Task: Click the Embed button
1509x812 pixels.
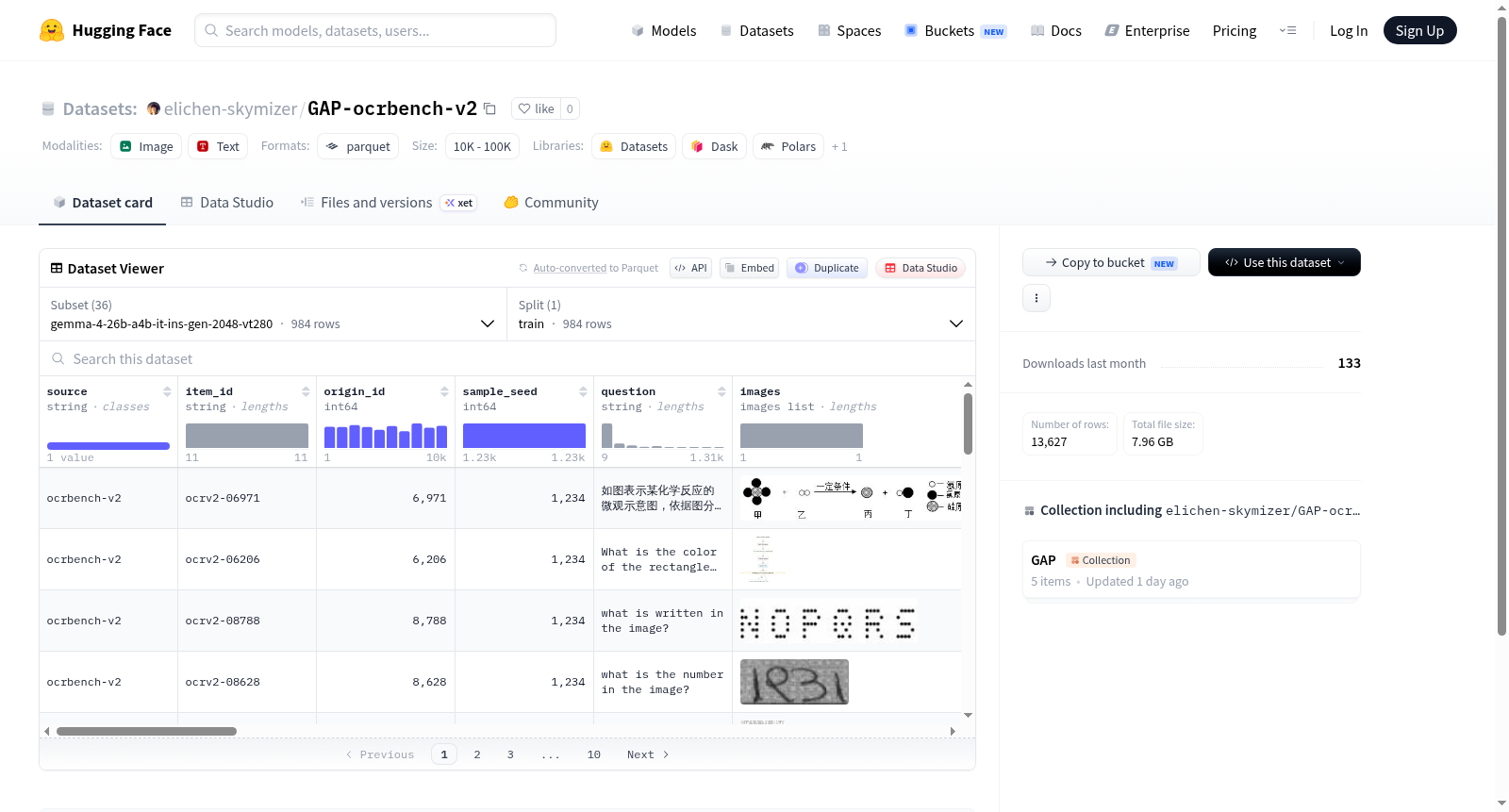Action: 748,268
